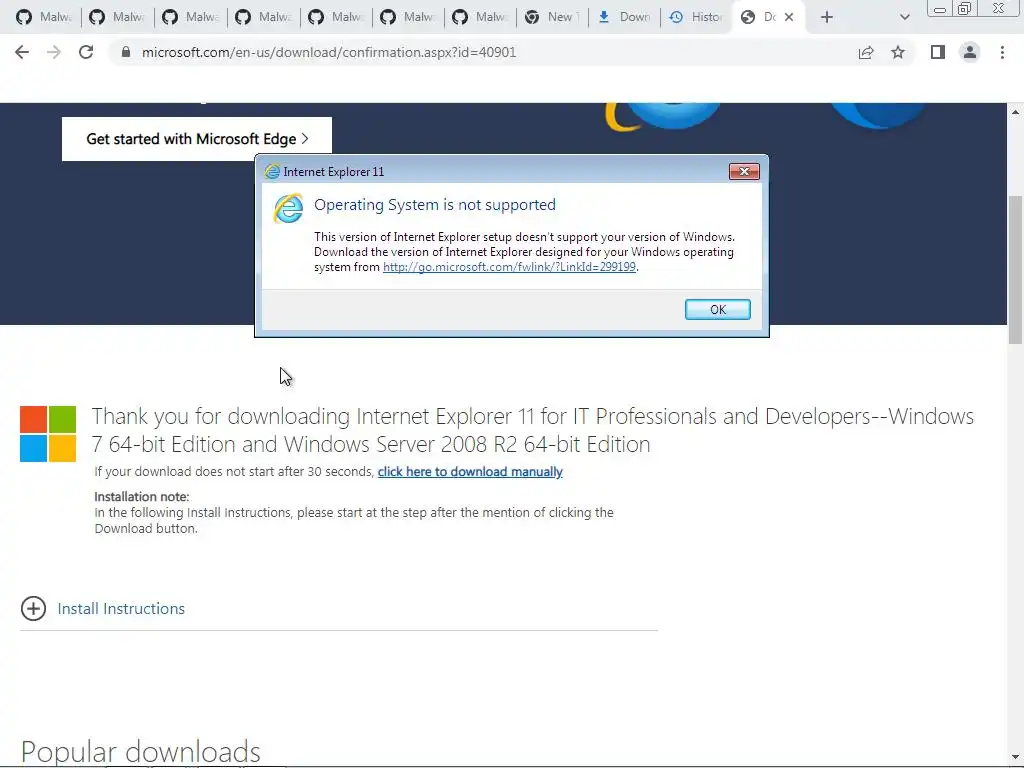Open the user profile icon
The width and height of the screenshot is (1024, 768).
(x=970, y=52)
